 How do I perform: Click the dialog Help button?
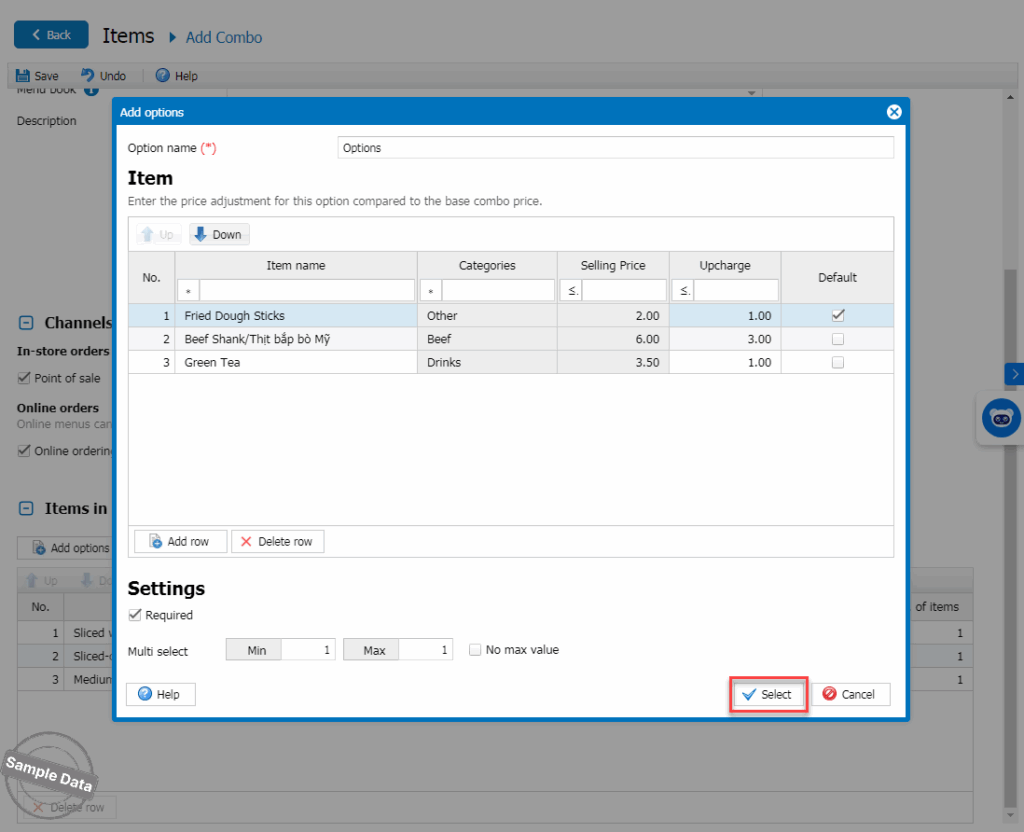(x=160, y=694)
